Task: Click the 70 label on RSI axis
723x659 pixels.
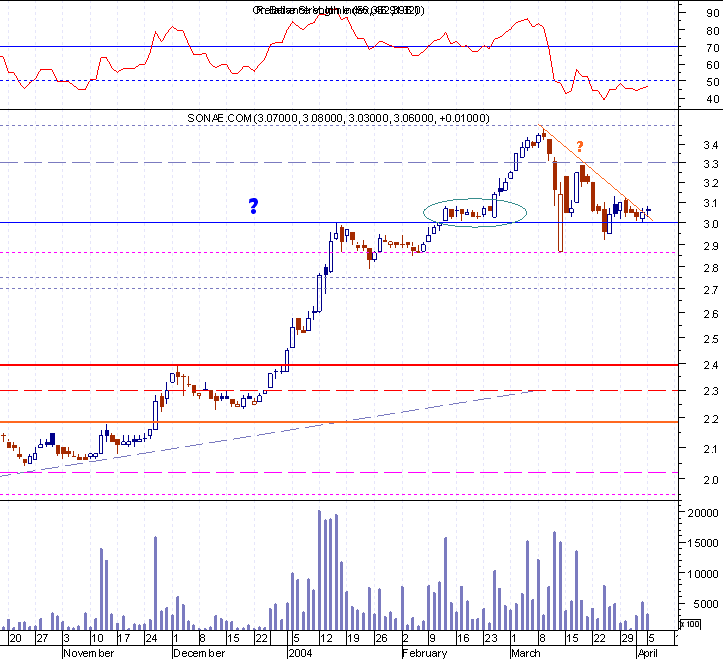Action: [712, 48]
